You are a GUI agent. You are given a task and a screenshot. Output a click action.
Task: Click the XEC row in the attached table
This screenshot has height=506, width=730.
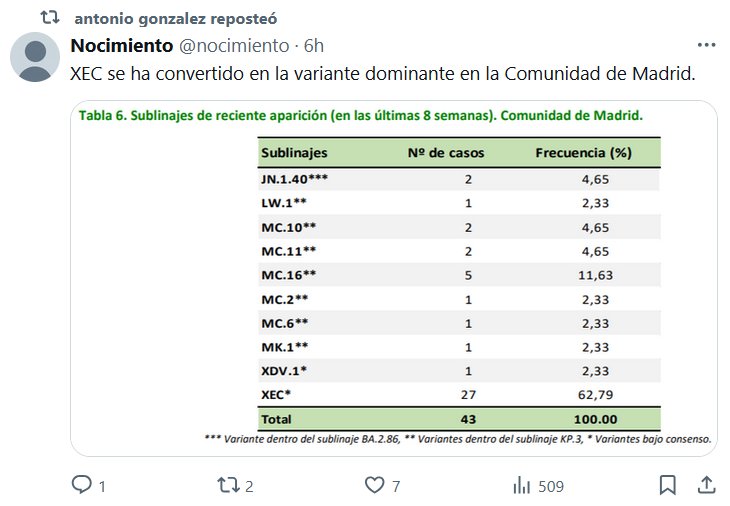(460, 395)
